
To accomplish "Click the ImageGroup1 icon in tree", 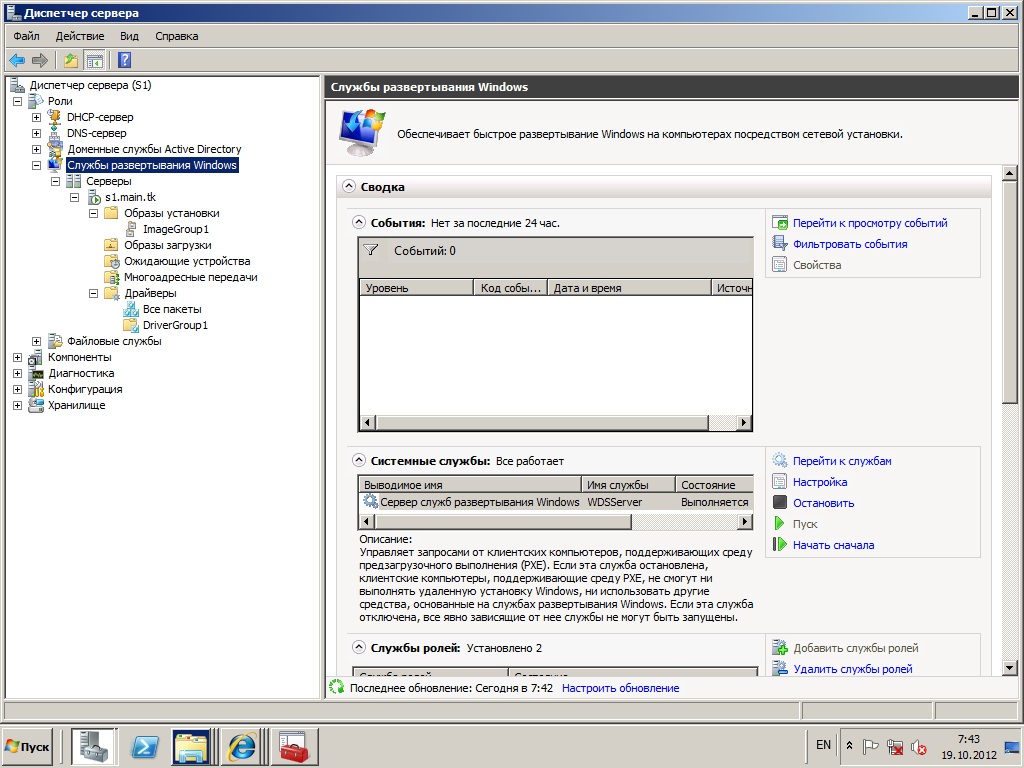I will [x=131, y=229].
